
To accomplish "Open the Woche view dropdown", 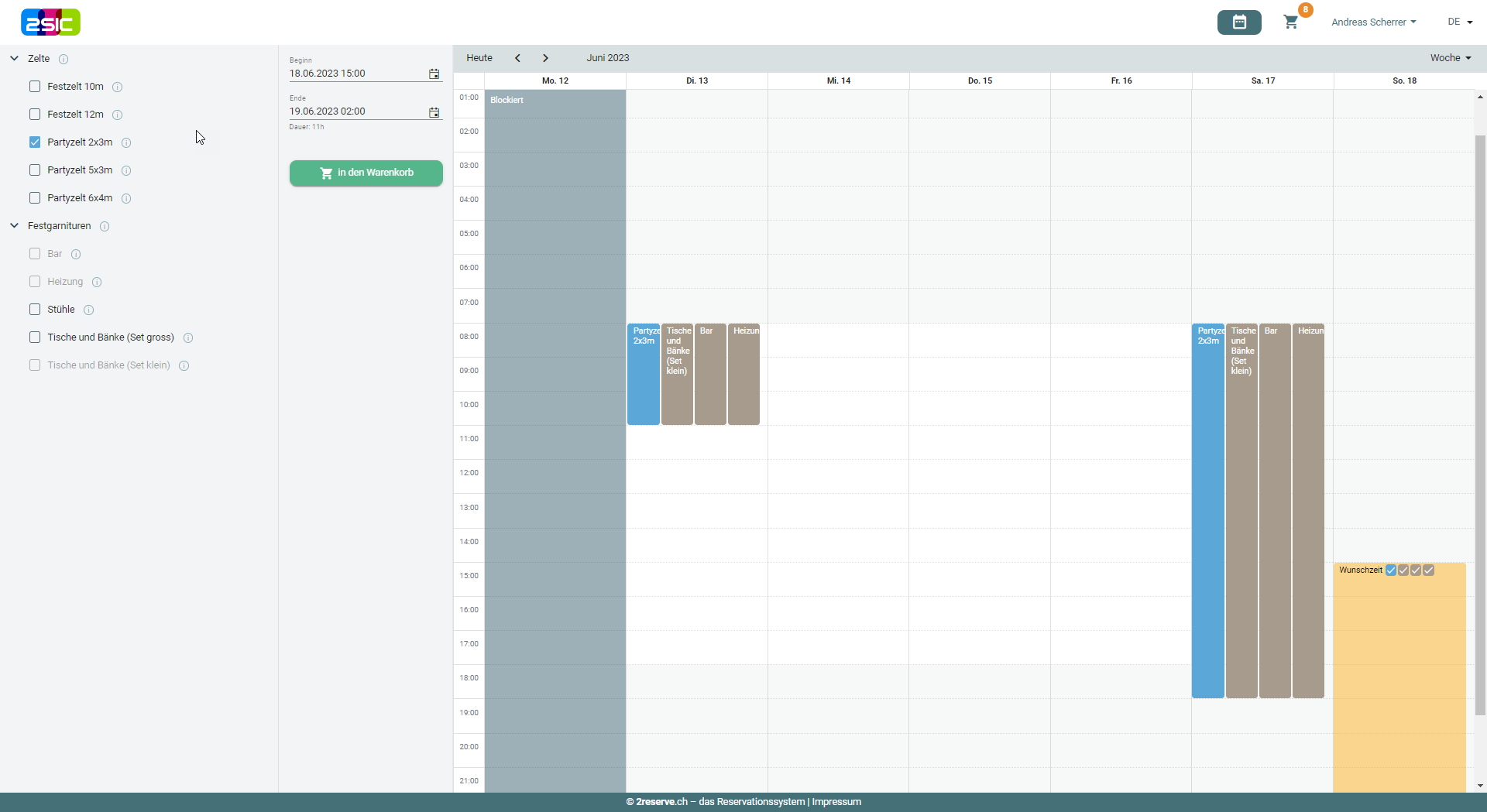I will [x=1450, y=58].
